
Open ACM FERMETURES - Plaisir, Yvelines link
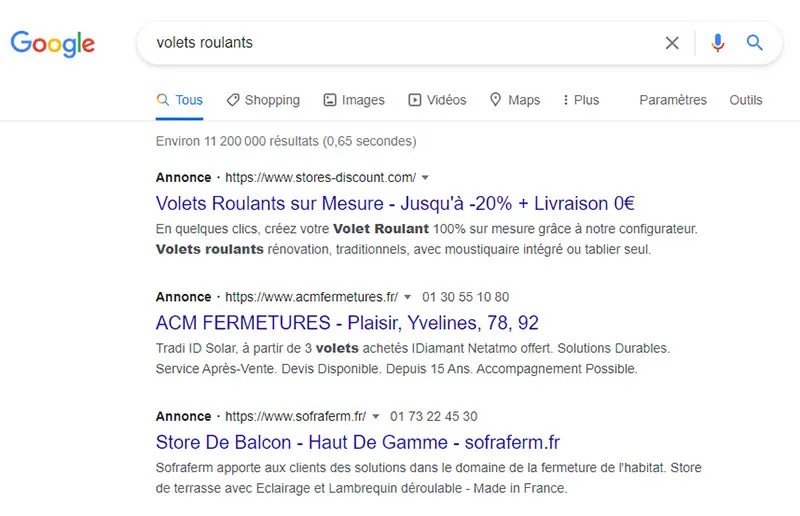click(347, 323)
